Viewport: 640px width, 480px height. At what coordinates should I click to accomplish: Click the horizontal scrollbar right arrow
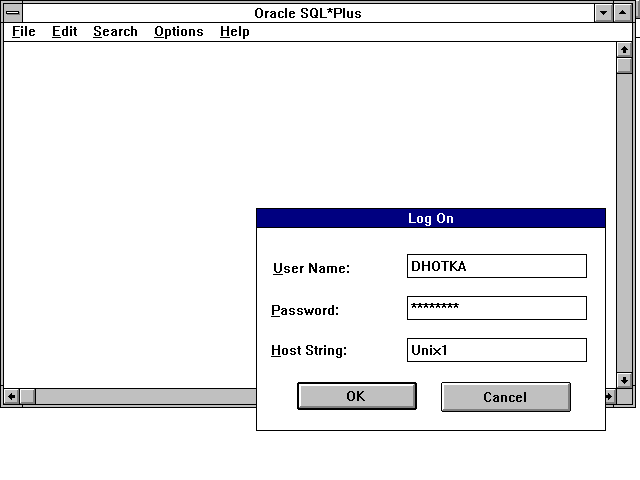point(610,397)
